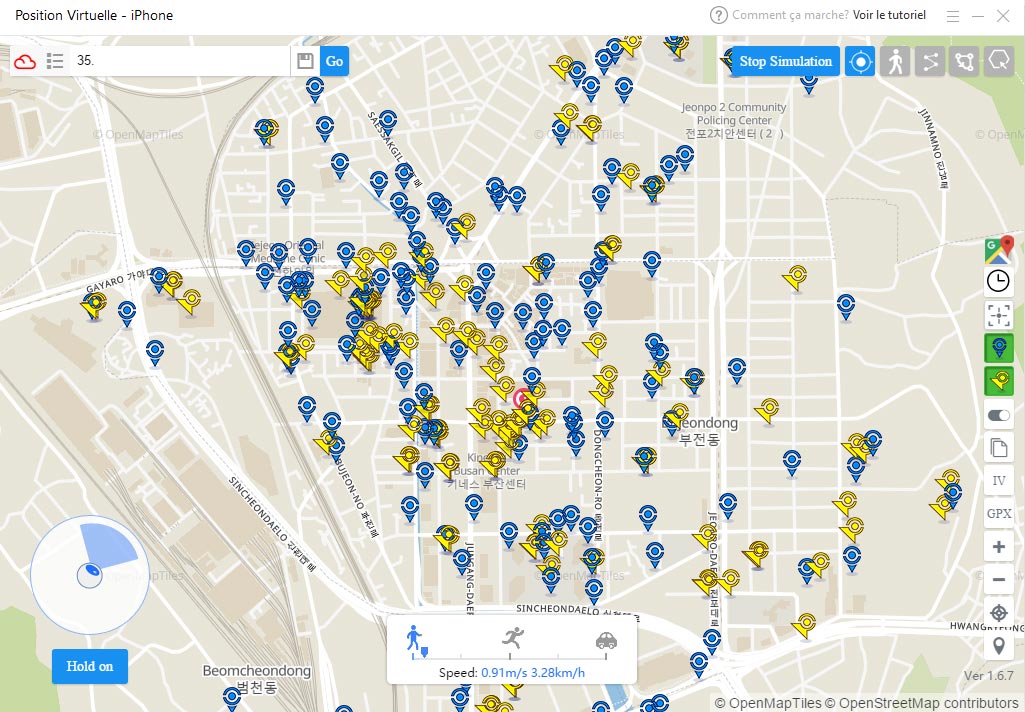Zoom in on the map with plus
This screenshot has height=712, width=1025.
[x=999, y=547]
